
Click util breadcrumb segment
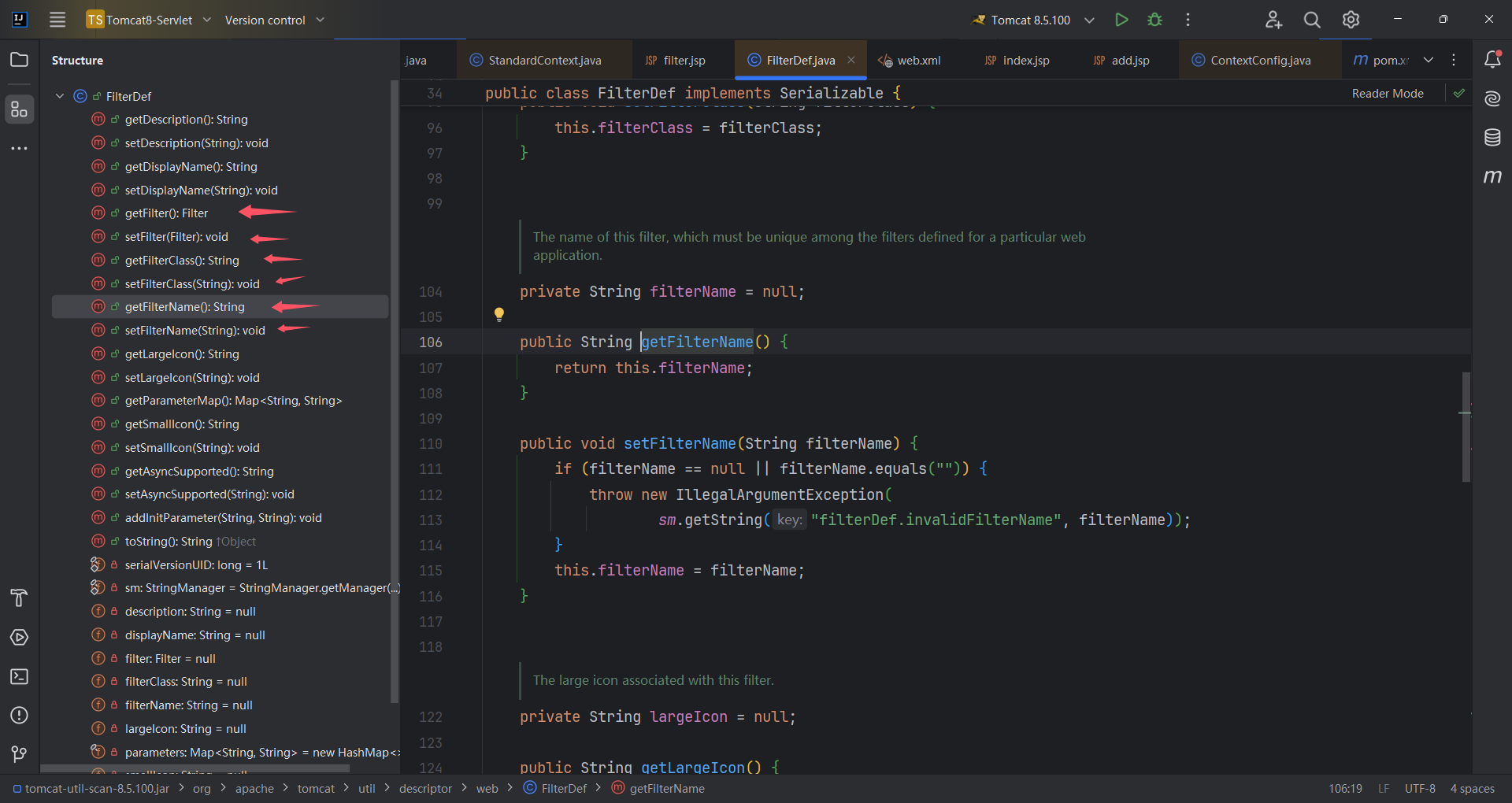(x=367, y=789)
